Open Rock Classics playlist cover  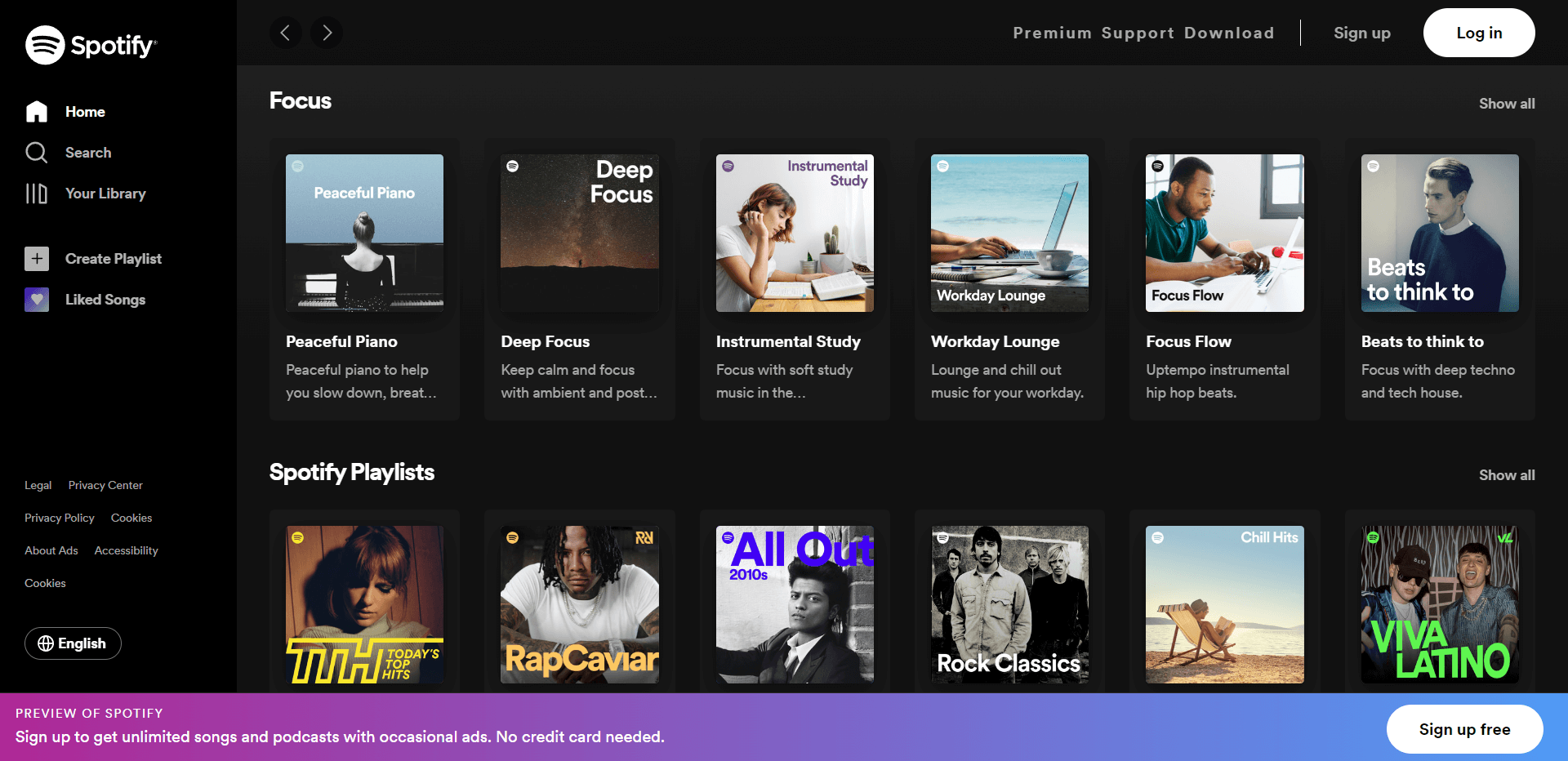click(x=1009, y=604)
